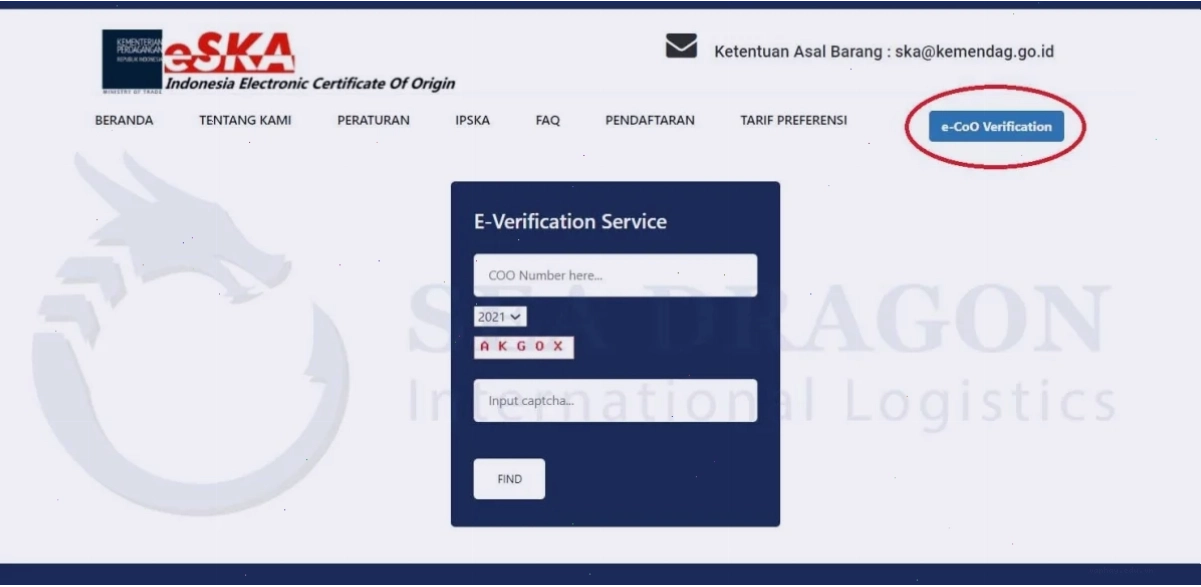1201x587 pixels.
Task: Open TARIF PREFERENSI menu item
Action: (793, 121)
